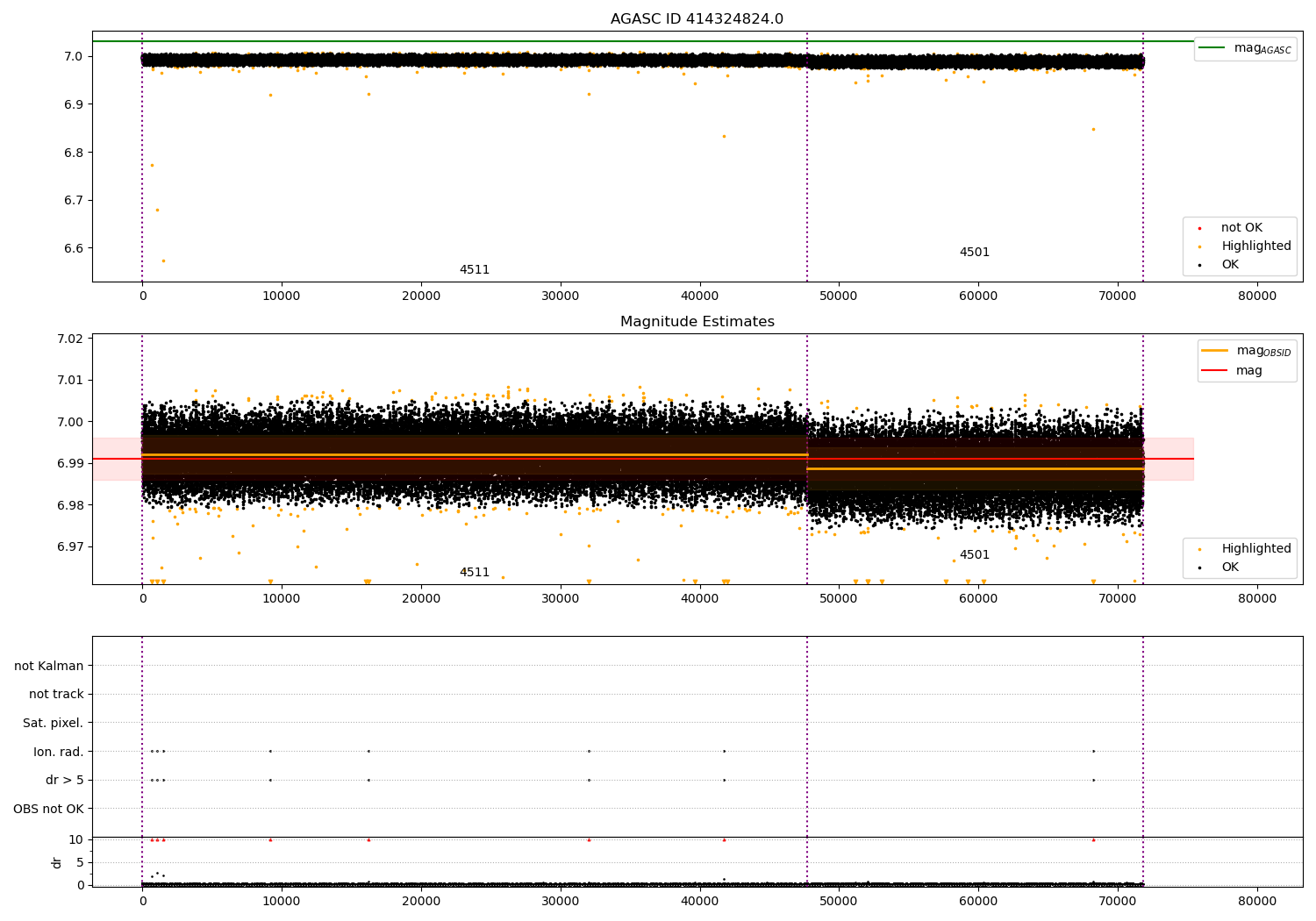Click '40000' x-axis tick under Magnitude Estimates plot

[699, 599]
